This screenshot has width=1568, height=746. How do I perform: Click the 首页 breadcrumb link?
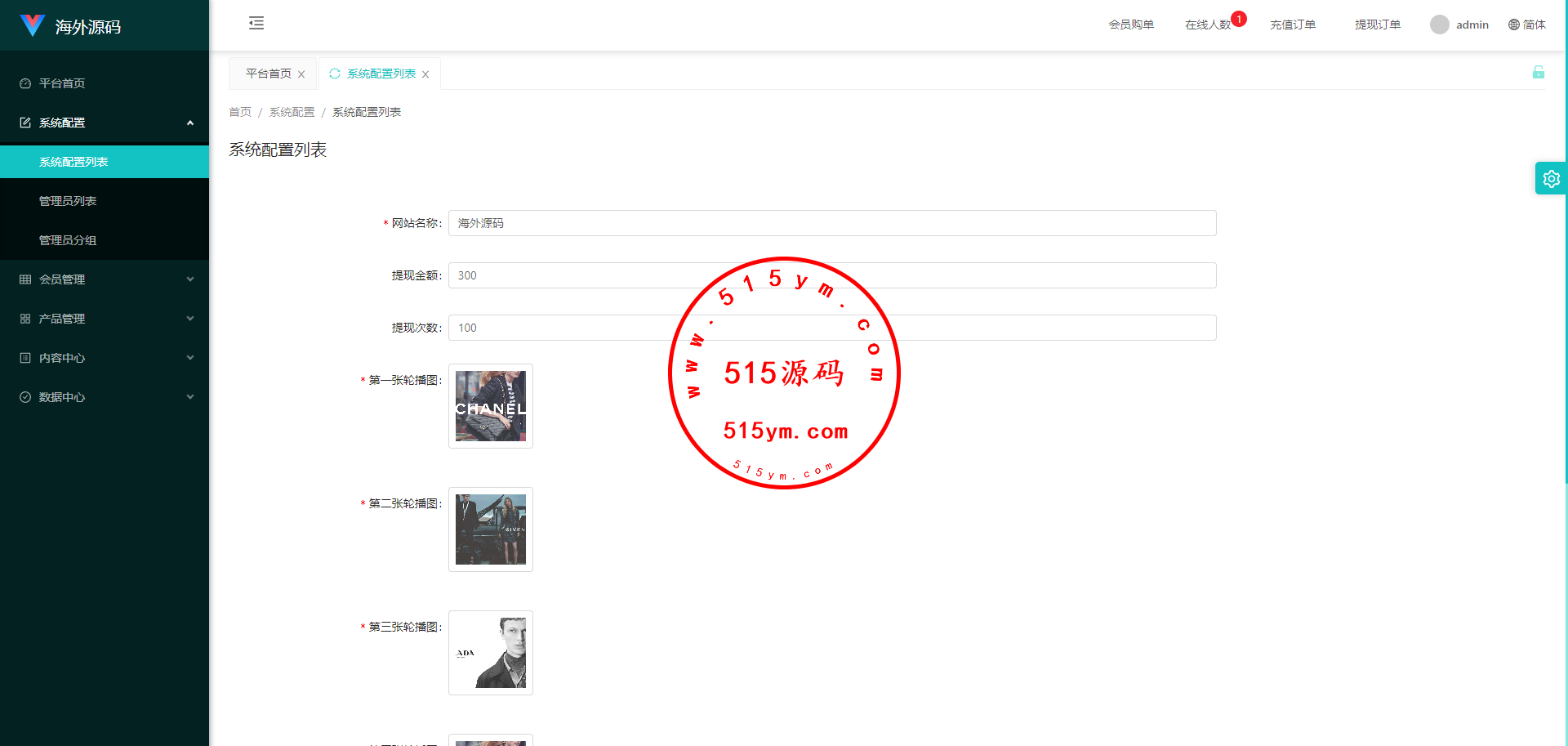240,112
